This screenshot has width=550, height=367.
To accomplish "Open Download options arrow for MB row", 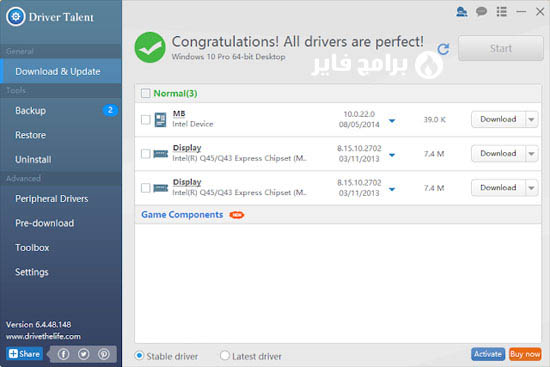I will point(531,120).
